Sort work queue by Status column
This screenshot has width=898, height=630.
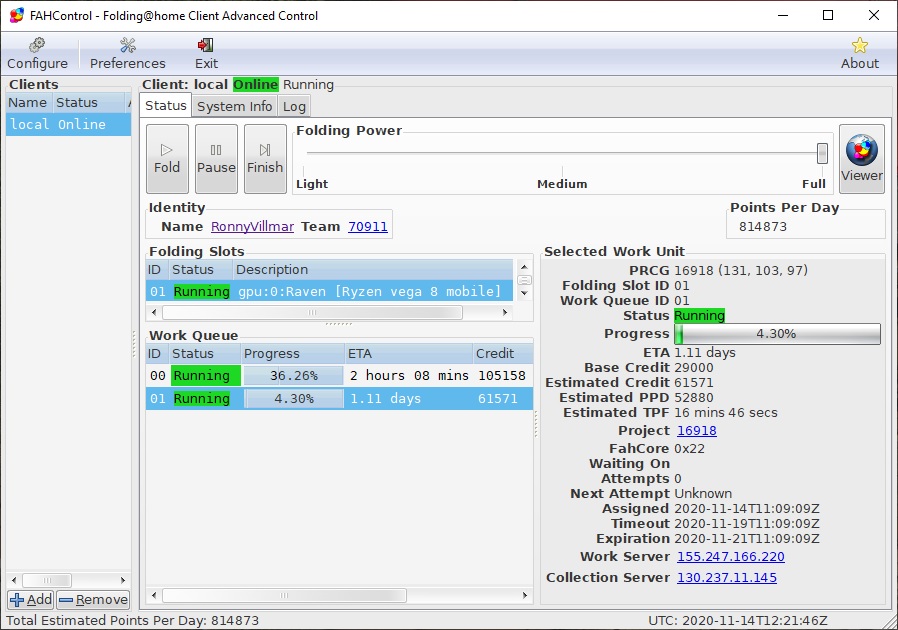coord(204,354)
